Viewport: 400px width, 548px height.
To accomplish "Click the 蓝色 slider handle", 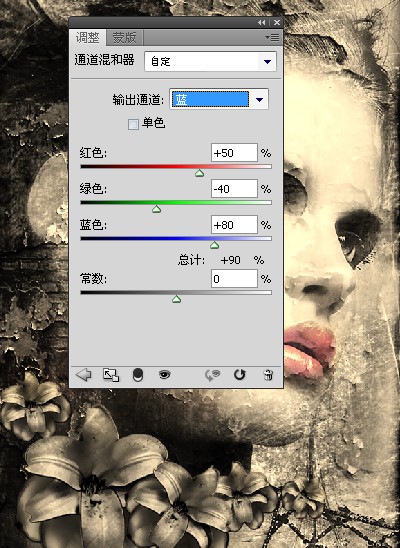I will (214, 245).
